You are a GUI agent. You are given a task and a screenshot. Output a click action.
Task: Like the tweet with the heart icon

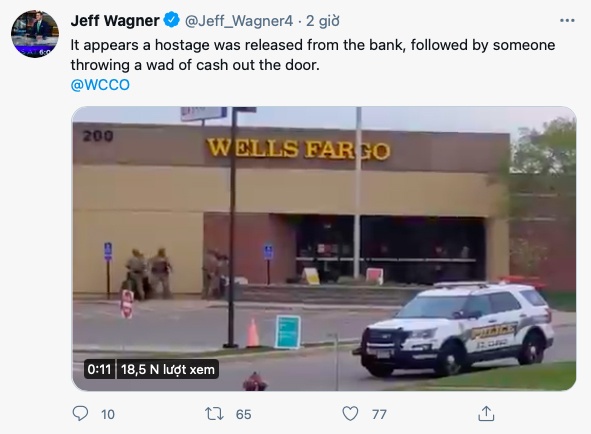pyautogui.click(x=350, y=414)
